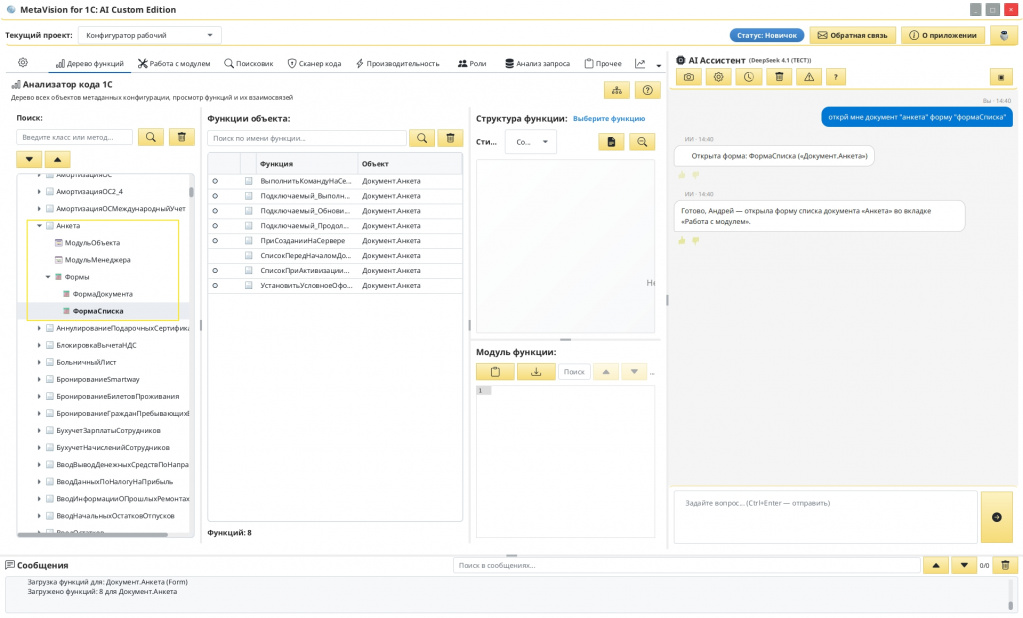Collapse the Анкета tree node
1023x618 pixels.
(x=39, y=226)
